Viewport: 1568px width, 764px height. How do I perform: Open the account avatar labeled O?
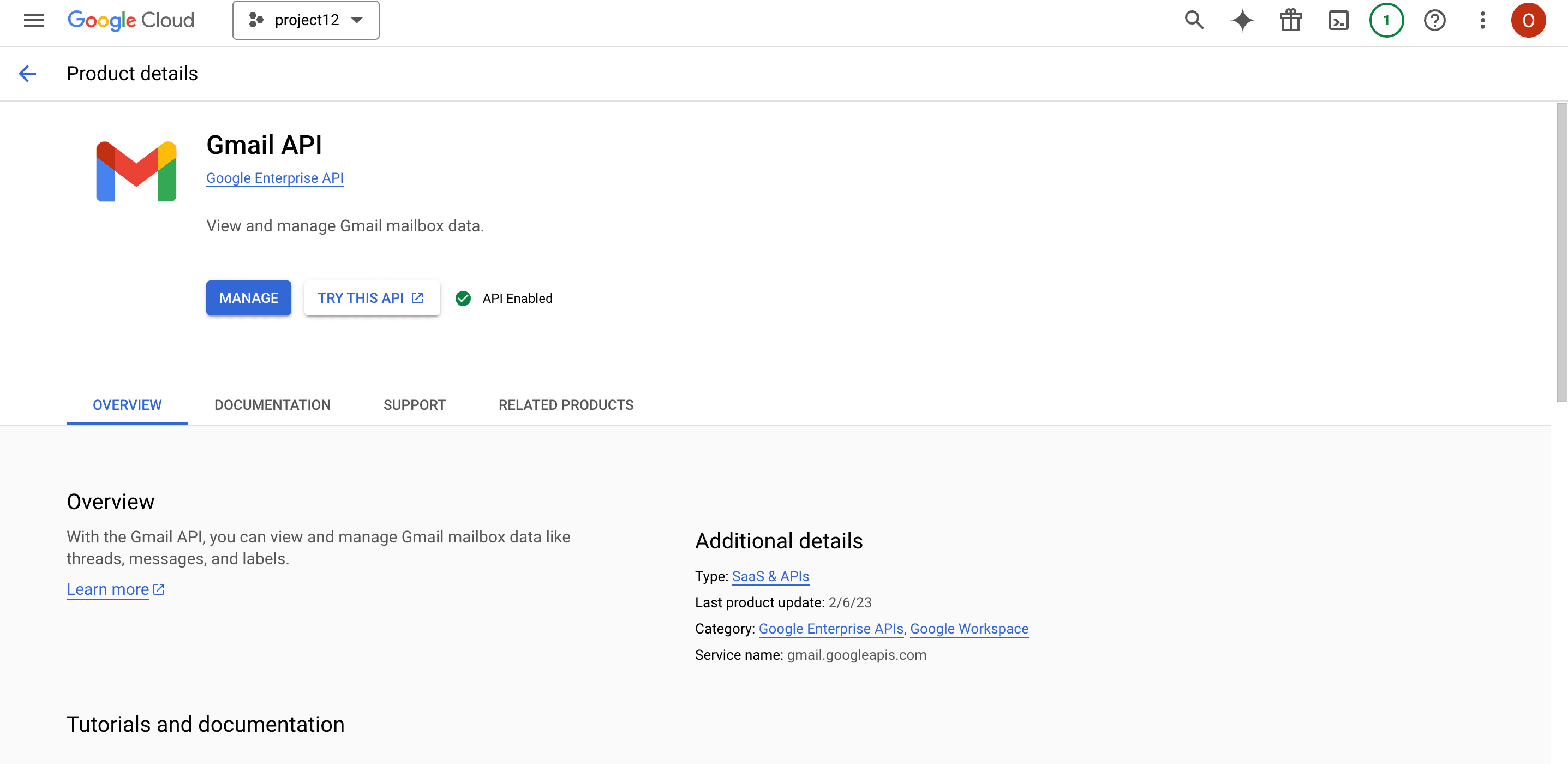point(1528,20)
